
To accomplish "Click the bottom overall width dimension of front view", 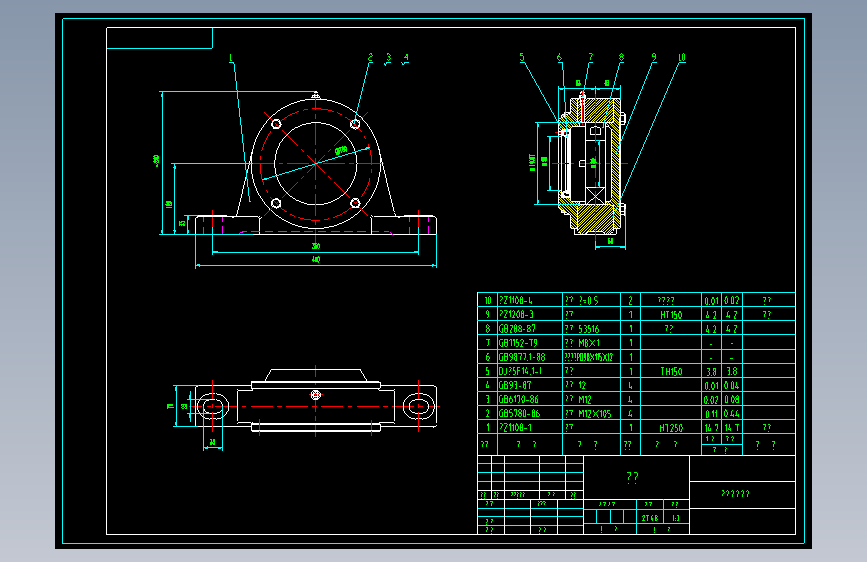I will 316,259.
